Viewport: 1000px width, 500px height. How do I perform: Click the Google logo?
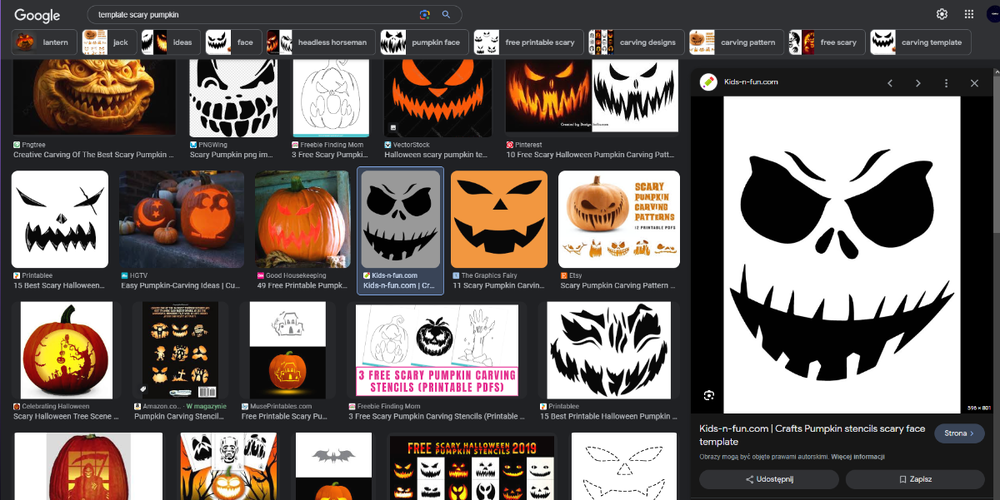tap(37, 15)
